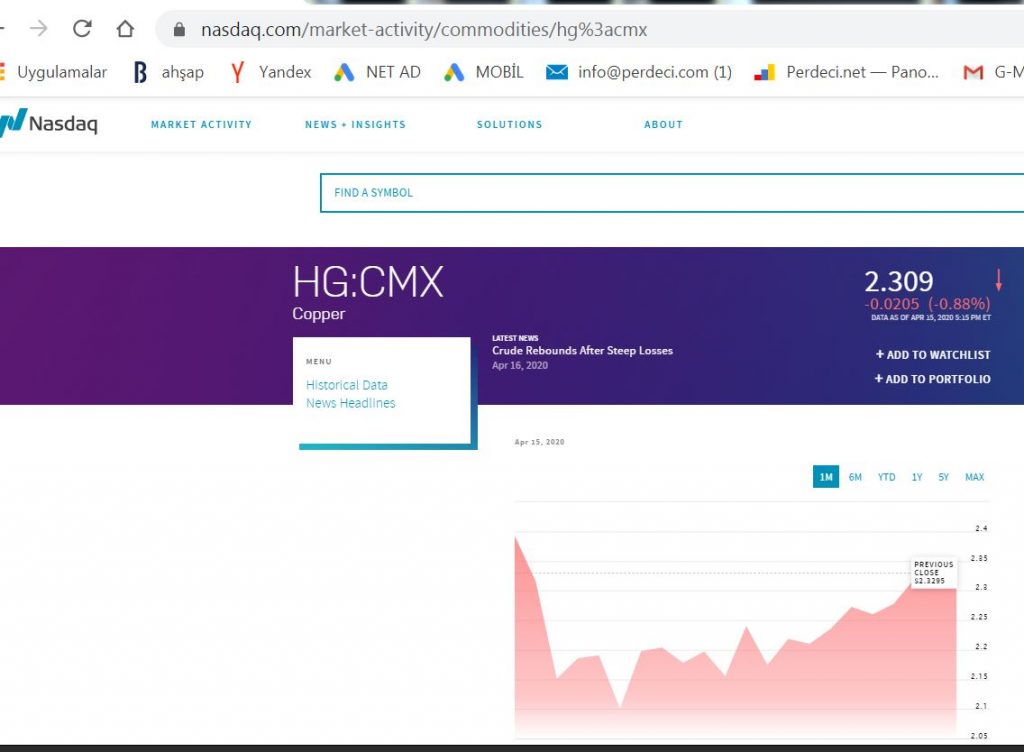Click the 'Apr 15, 2020' chart date label
This screenshot has height=752, width=1024.
[539, 442]
